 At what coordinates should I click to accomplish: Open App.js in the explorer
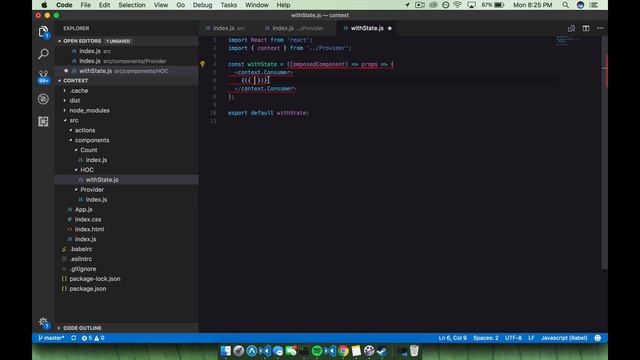click(83, 209)
